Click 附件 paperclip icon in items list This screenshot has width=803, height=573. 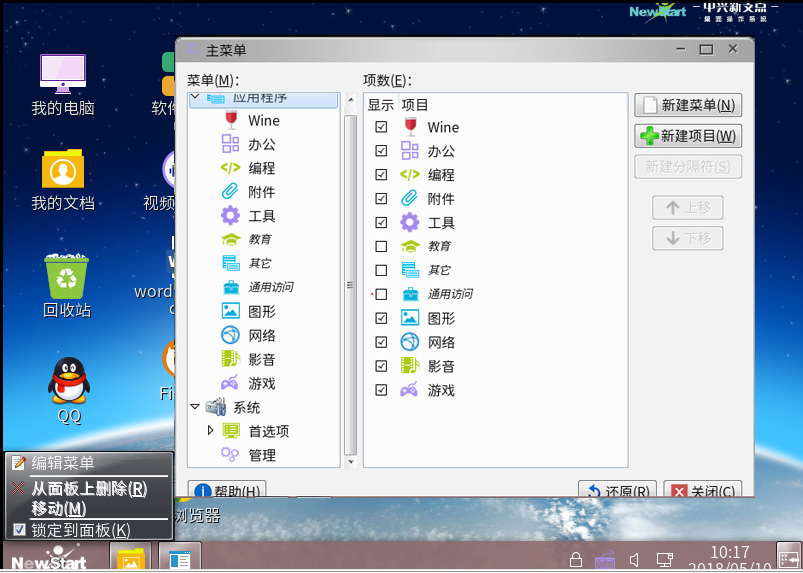point(410,198)
